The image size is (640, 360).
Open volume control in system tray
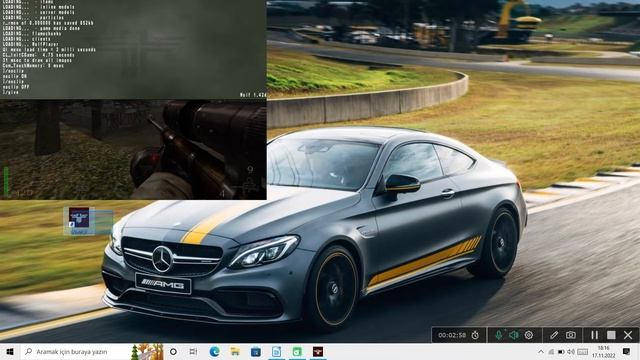(571, 351)
